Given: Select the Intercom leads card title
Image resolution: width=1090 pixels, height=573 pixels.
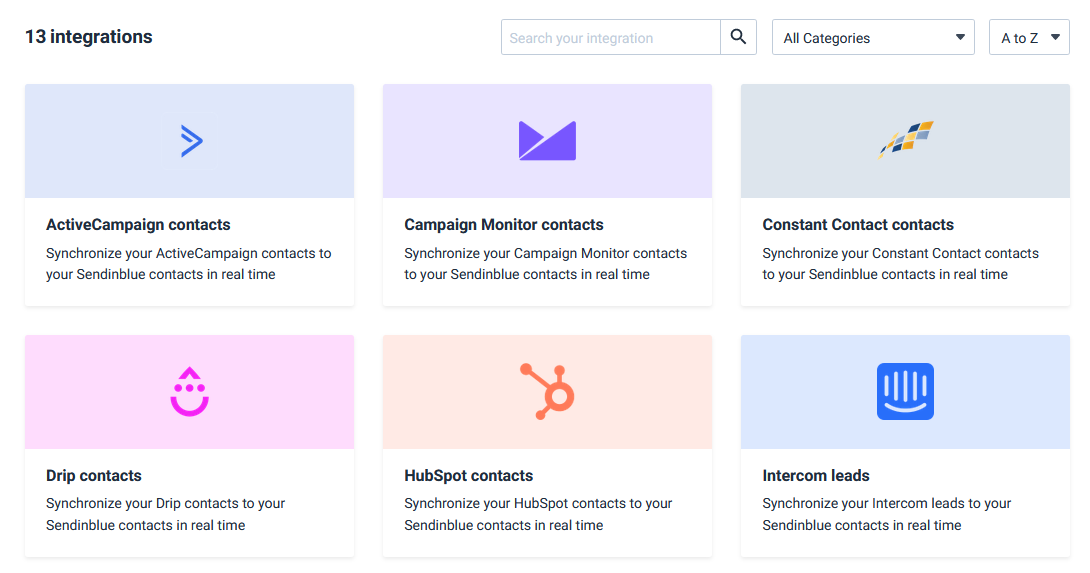Looking at the screenshot, I should coord(816,476).
